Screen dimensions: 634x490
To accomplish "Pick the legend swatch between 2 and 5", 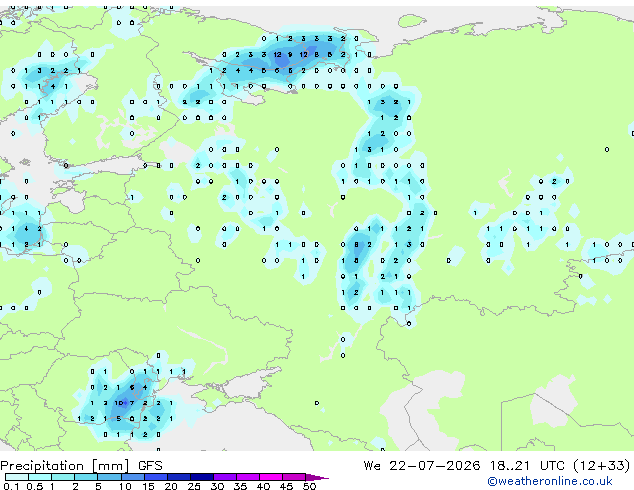I will pyautogui.click(x=86, y=477).
